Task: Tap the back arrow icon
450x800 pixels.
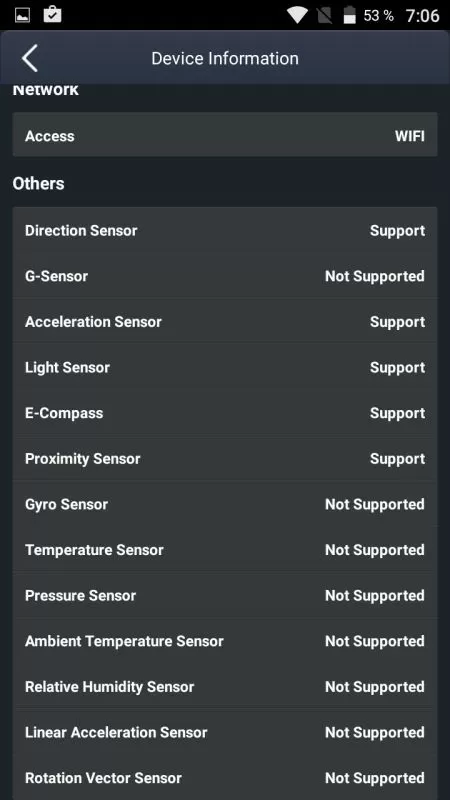Action: point(30,58)
